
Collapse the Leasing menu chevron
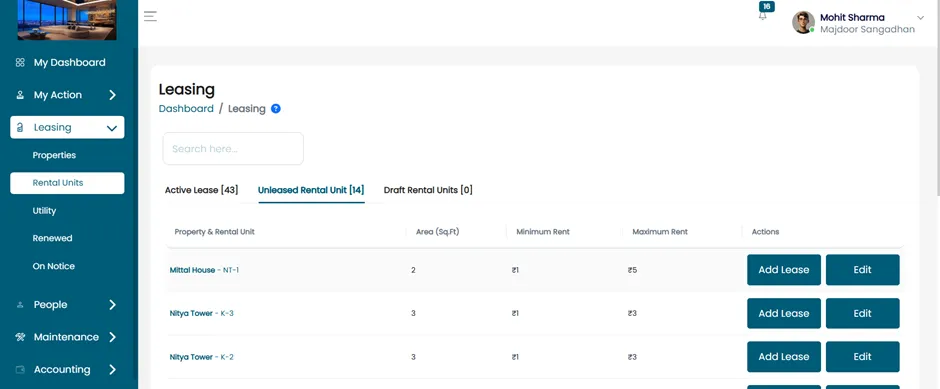[112, 128]
